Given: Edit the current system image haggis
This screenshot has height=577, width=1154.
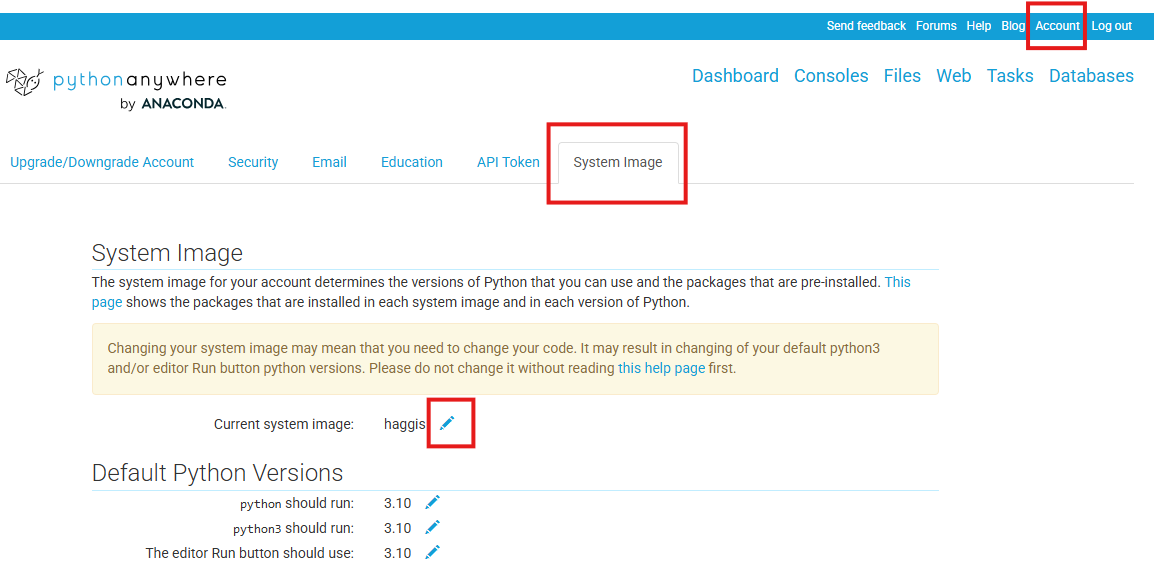Looking at the screenshot, I should click(x=447, y=423).
